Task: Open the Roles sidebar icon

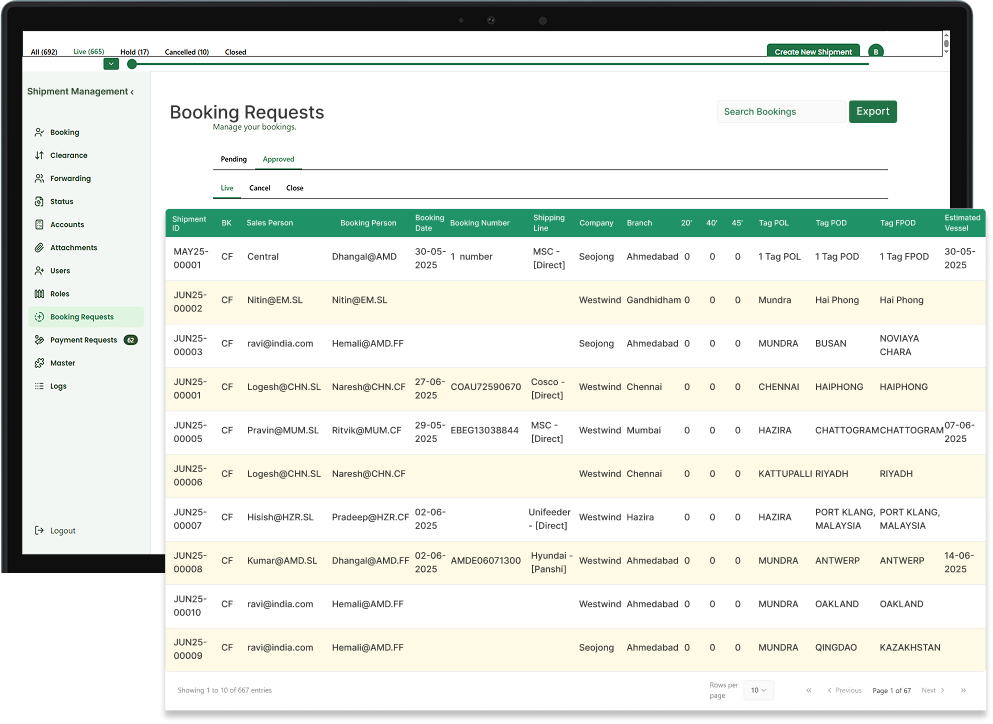Action: (41, 293)
